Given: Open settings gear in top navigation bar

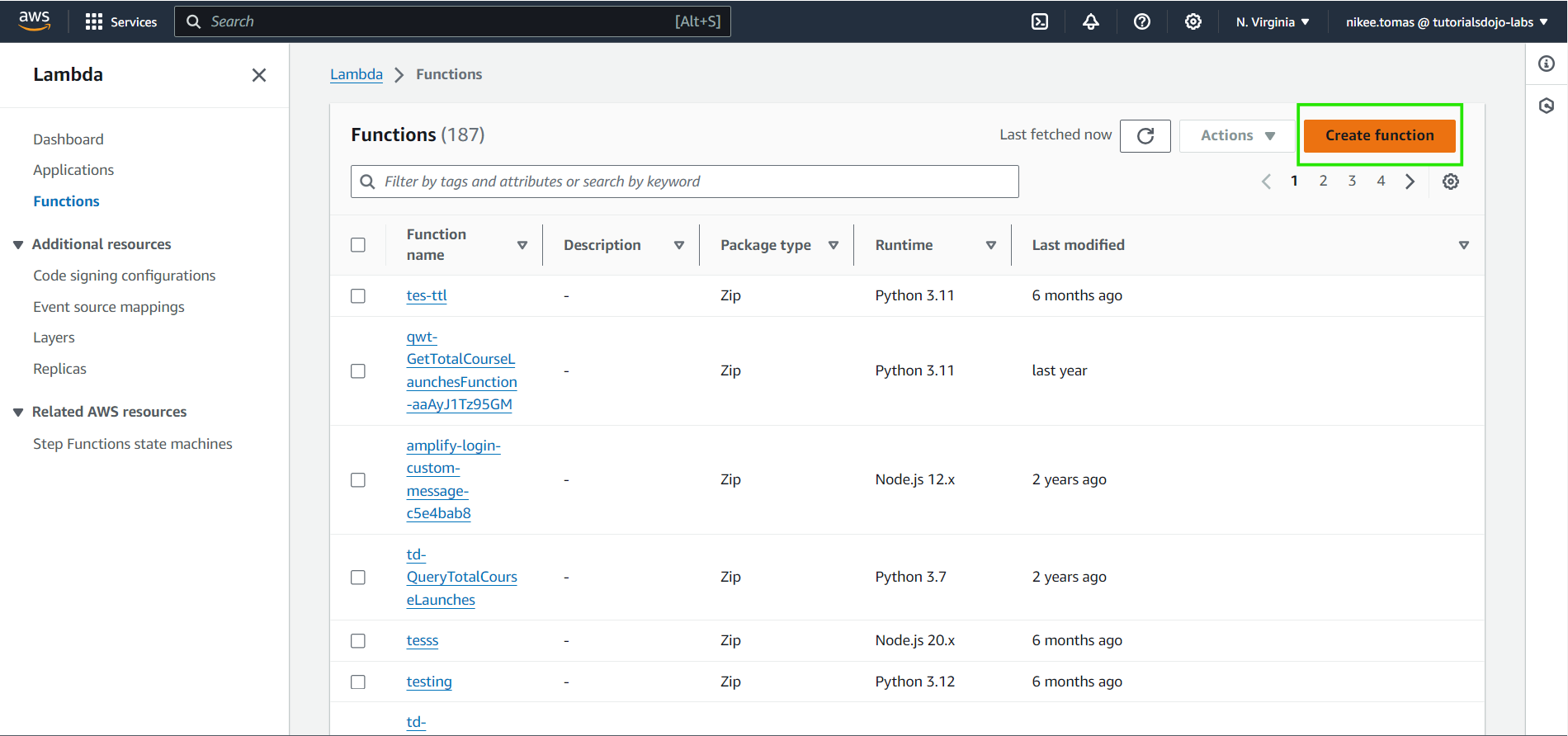Looking at the screenshot, I should (1193, 21).
